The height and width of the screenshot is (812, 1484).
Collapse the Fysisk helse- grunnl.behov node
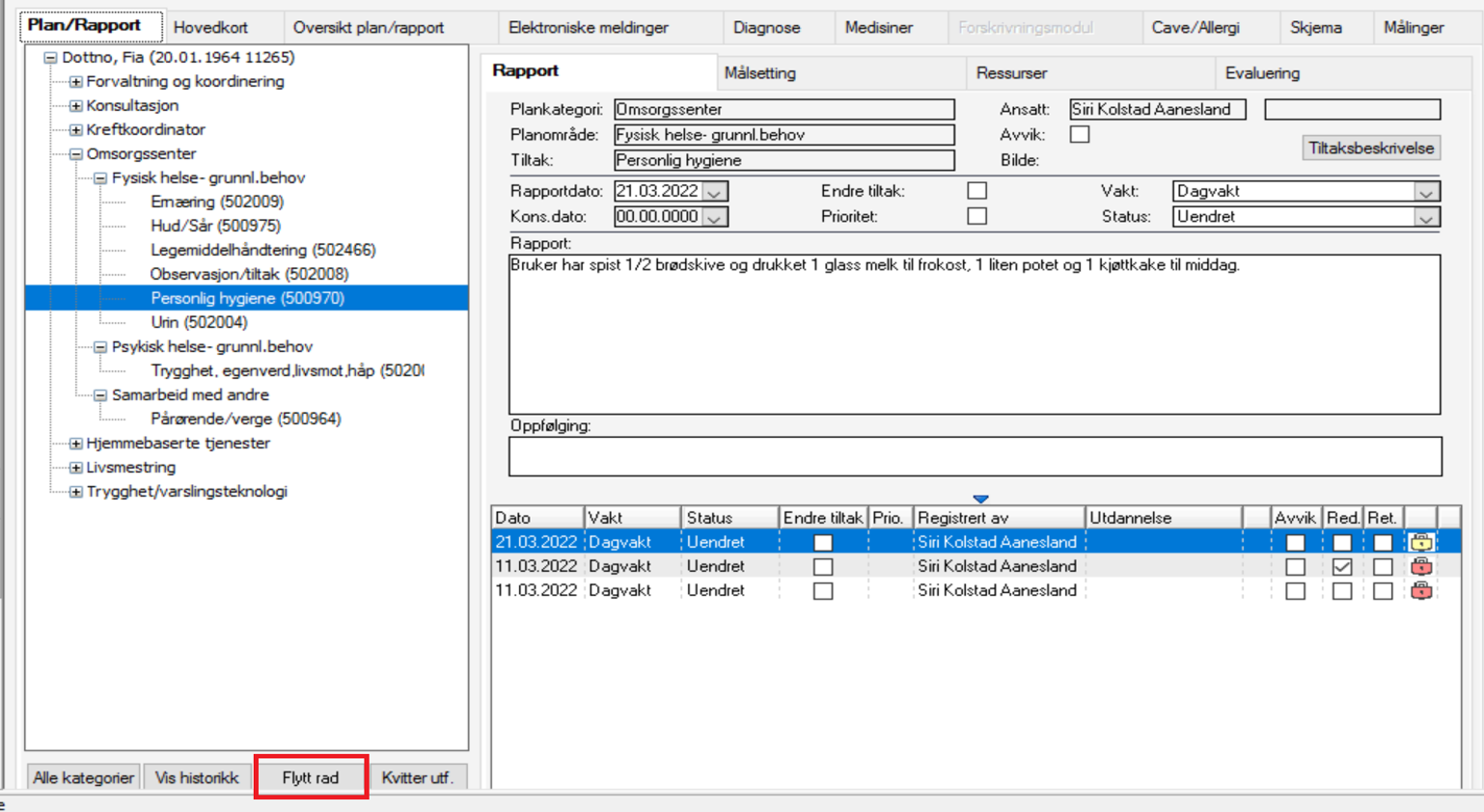click(x=100, y=177)
